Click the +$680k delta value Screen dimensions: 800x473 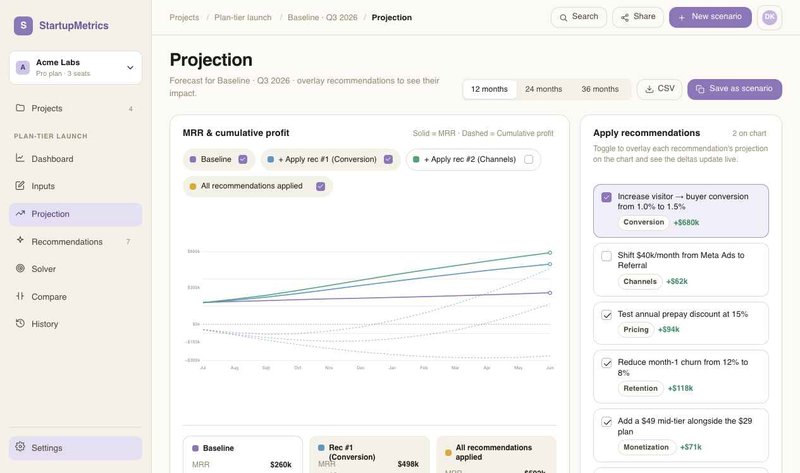tap(686, 222)
